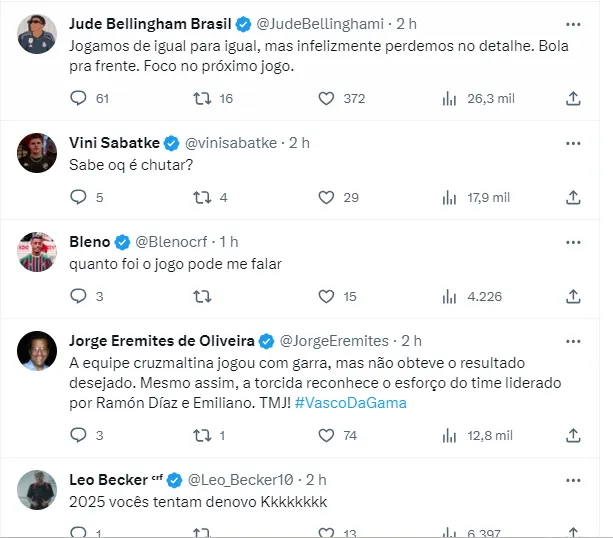Click Jorge Eremites de Oliveira's avatar
The width and height of the screenshot is (613, 538).
[x=37, y=350]
